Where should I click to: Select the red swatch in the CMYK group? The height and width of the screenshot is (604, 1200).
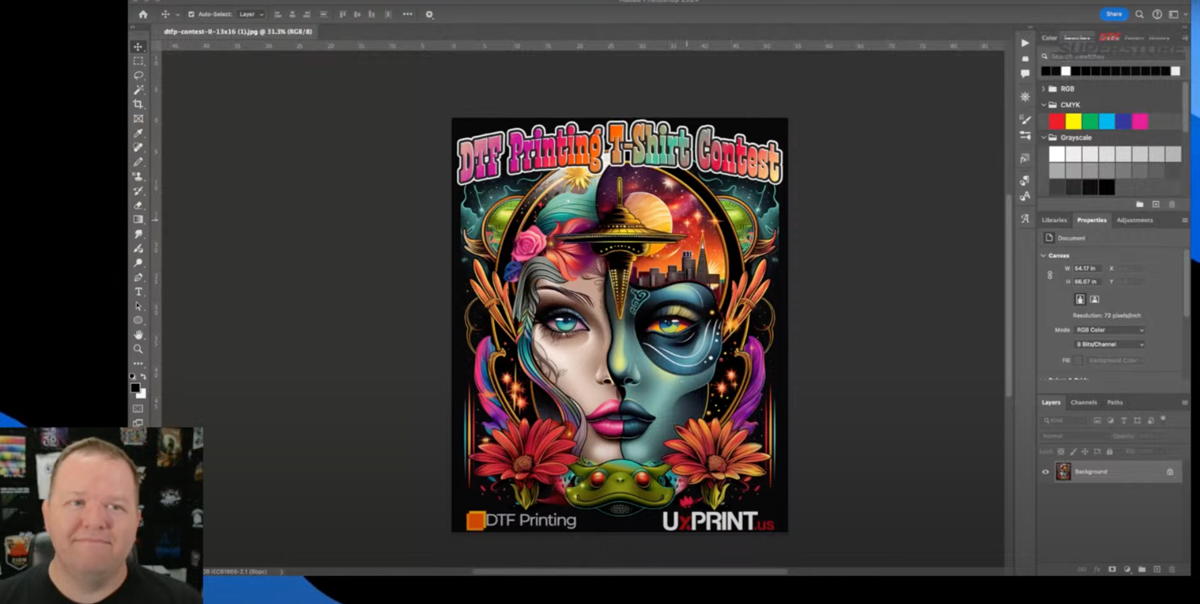pos(1056,120)
